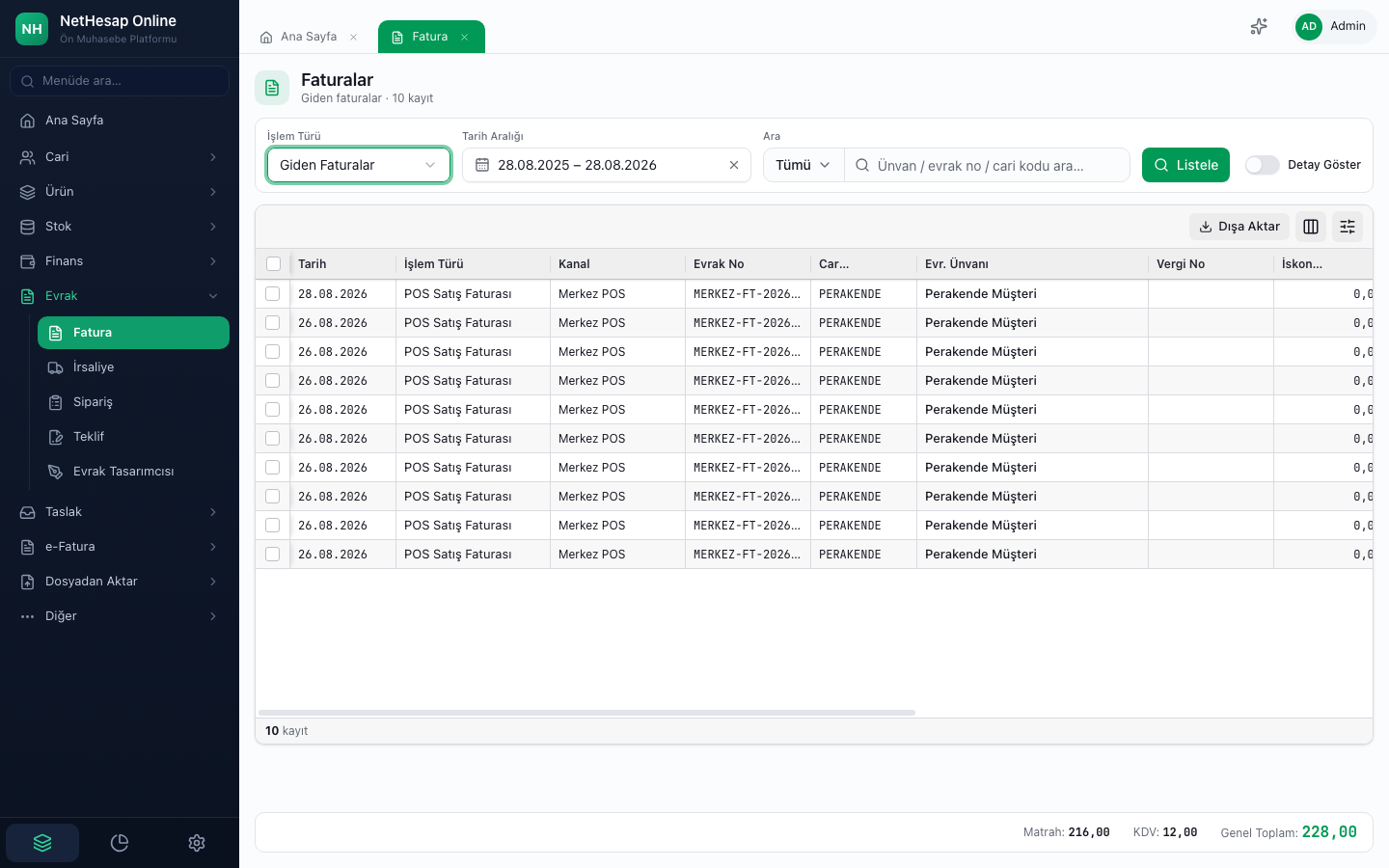Expand the Taslak sidebar menu
Viewport: 1389px width, 868px height.
point(120,512)
